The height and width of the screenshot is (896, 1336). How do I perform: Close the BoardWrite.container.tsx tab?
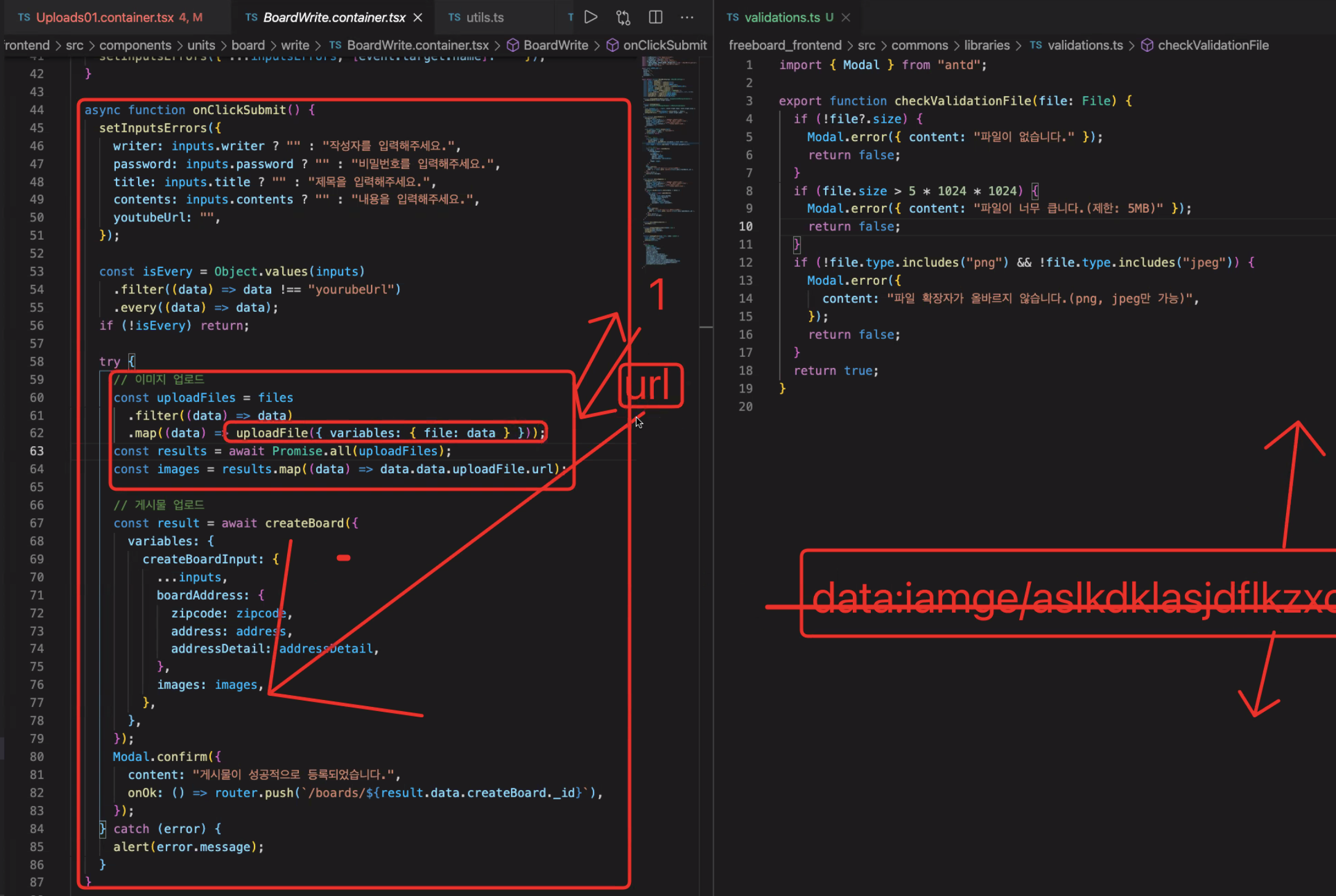[x=418, y=17]
